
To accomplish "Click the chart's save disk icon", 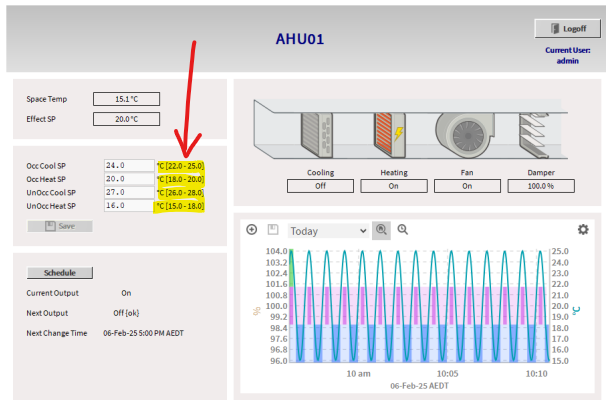I will point(270,230).
